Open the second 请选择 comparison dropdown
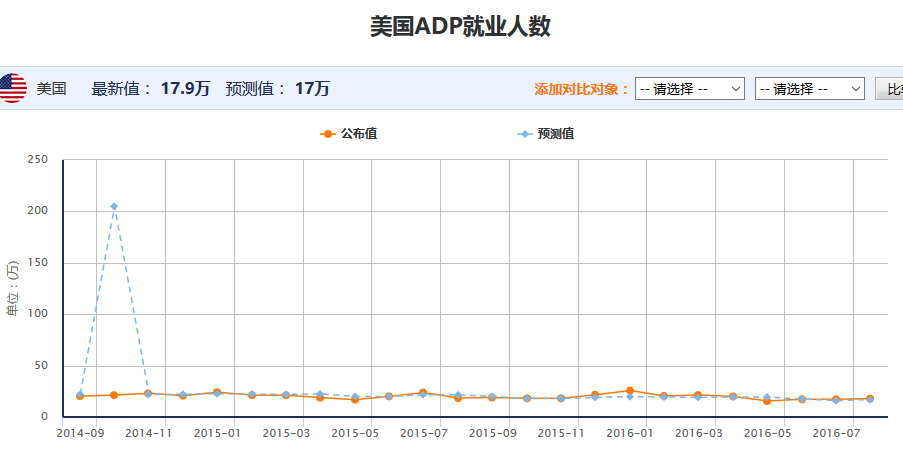Image resolution: width=903 pixels, height=449 pixels. (810, 89)
